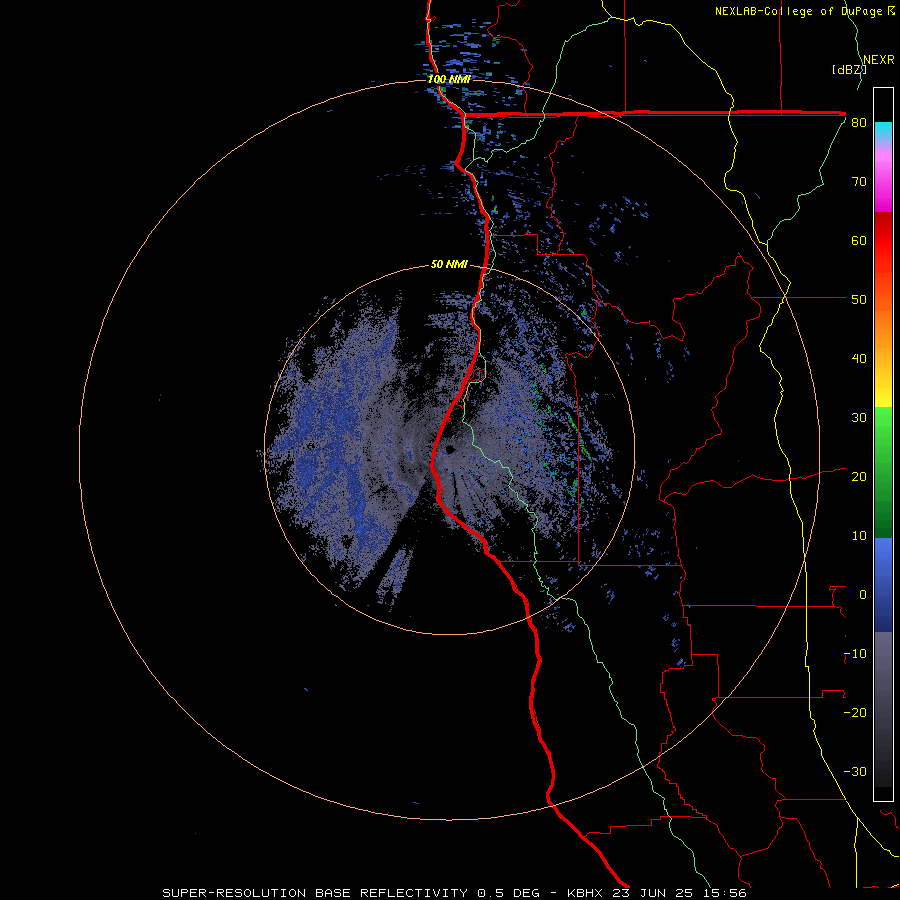Click the 40 value on dBZ scale
The width and height of the screenshot is (900, 900).
pos(859,359)
